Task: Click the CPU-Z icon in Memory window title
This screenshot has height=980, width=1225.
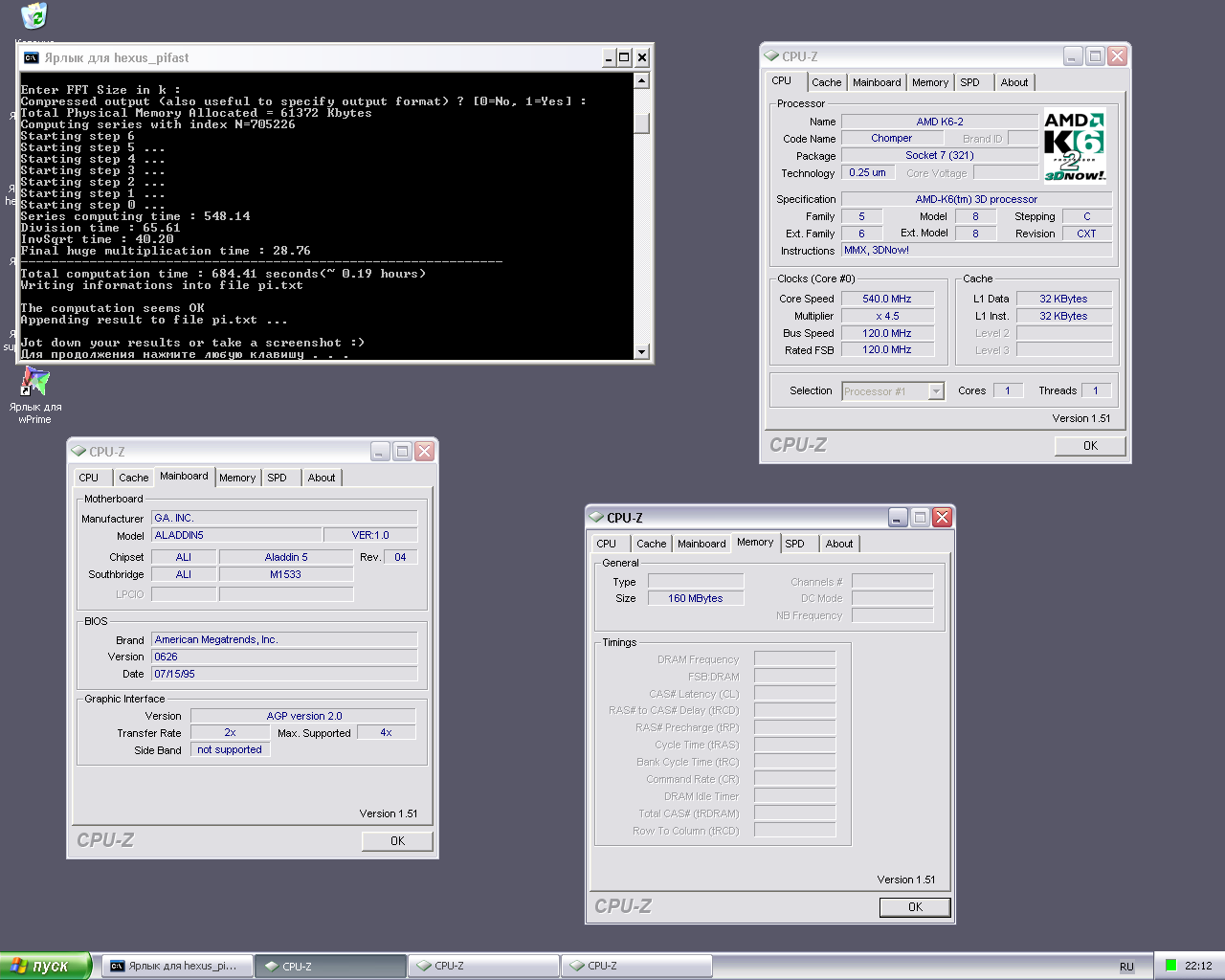Action: (x=596, y=517)
